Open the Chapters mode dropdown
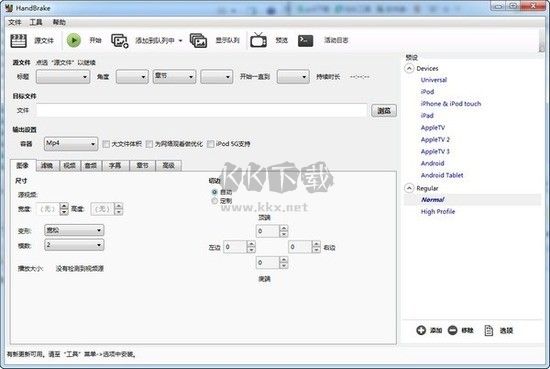The image size is (550, 369). point(174,76)
